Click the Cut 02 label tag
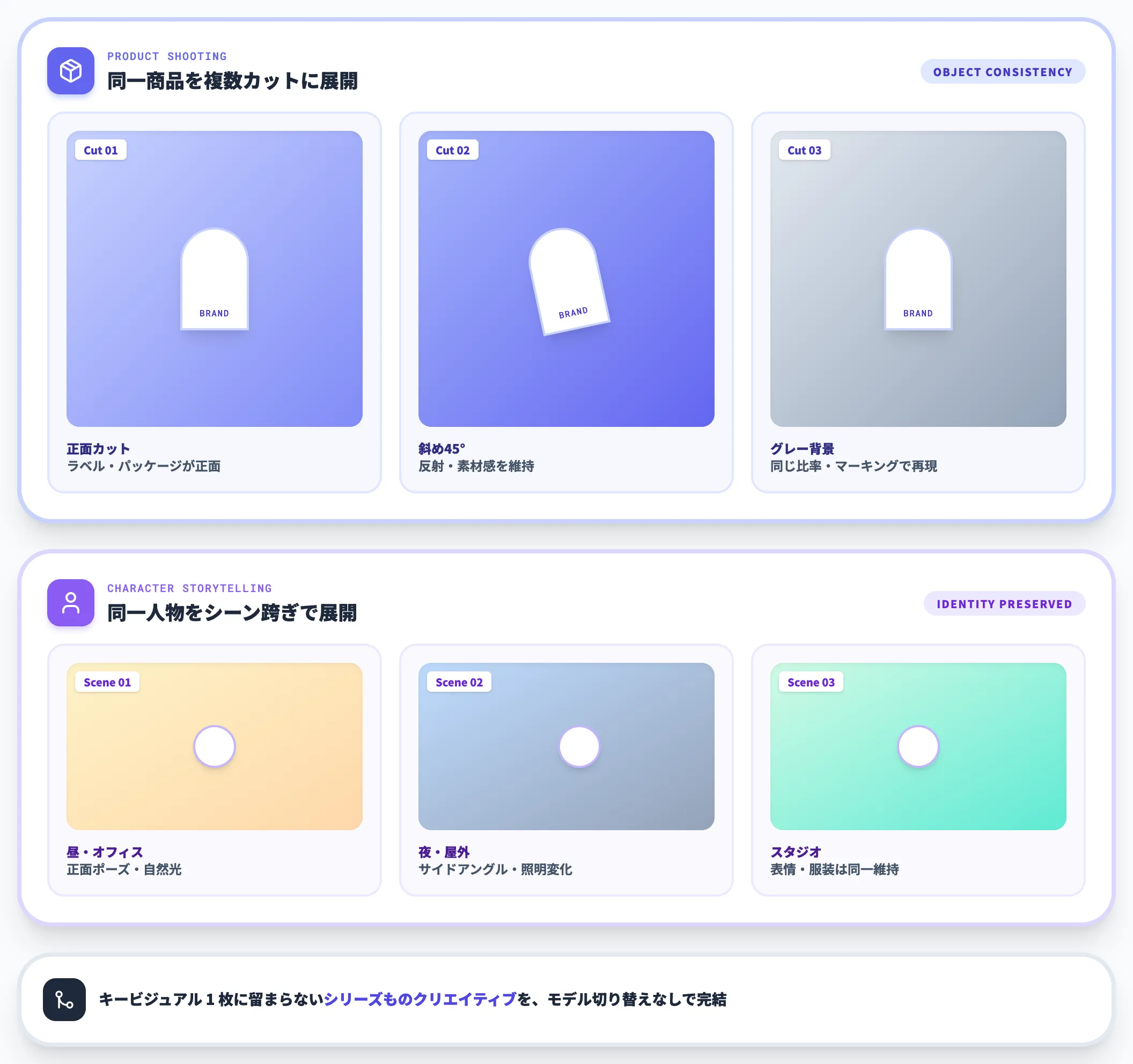1133x1064 pixels. click(453, 150)
